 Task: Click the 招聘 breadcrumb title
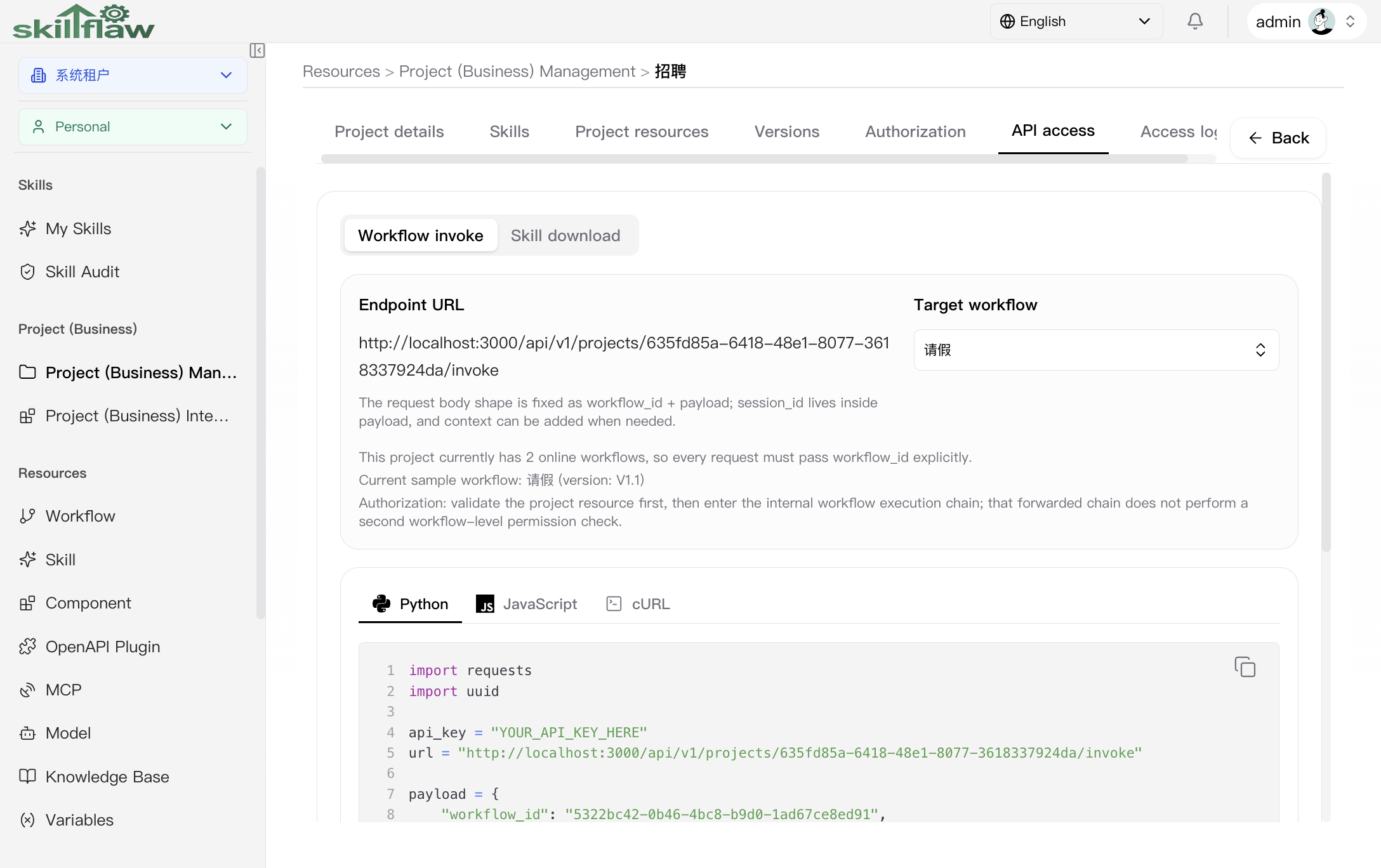[x=670, y=71]
